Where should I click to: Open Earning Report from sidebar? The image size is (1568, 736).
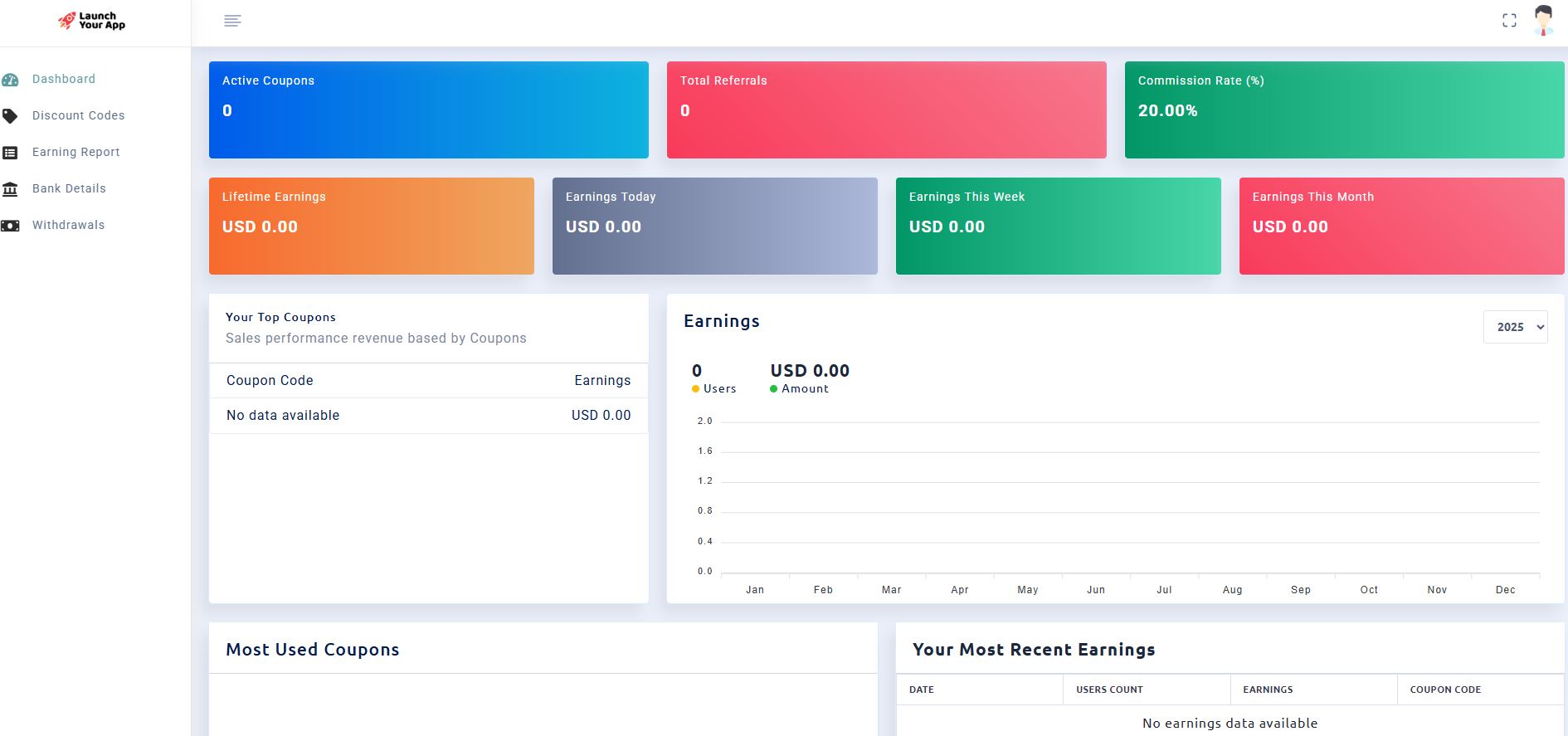coord(75,152)
